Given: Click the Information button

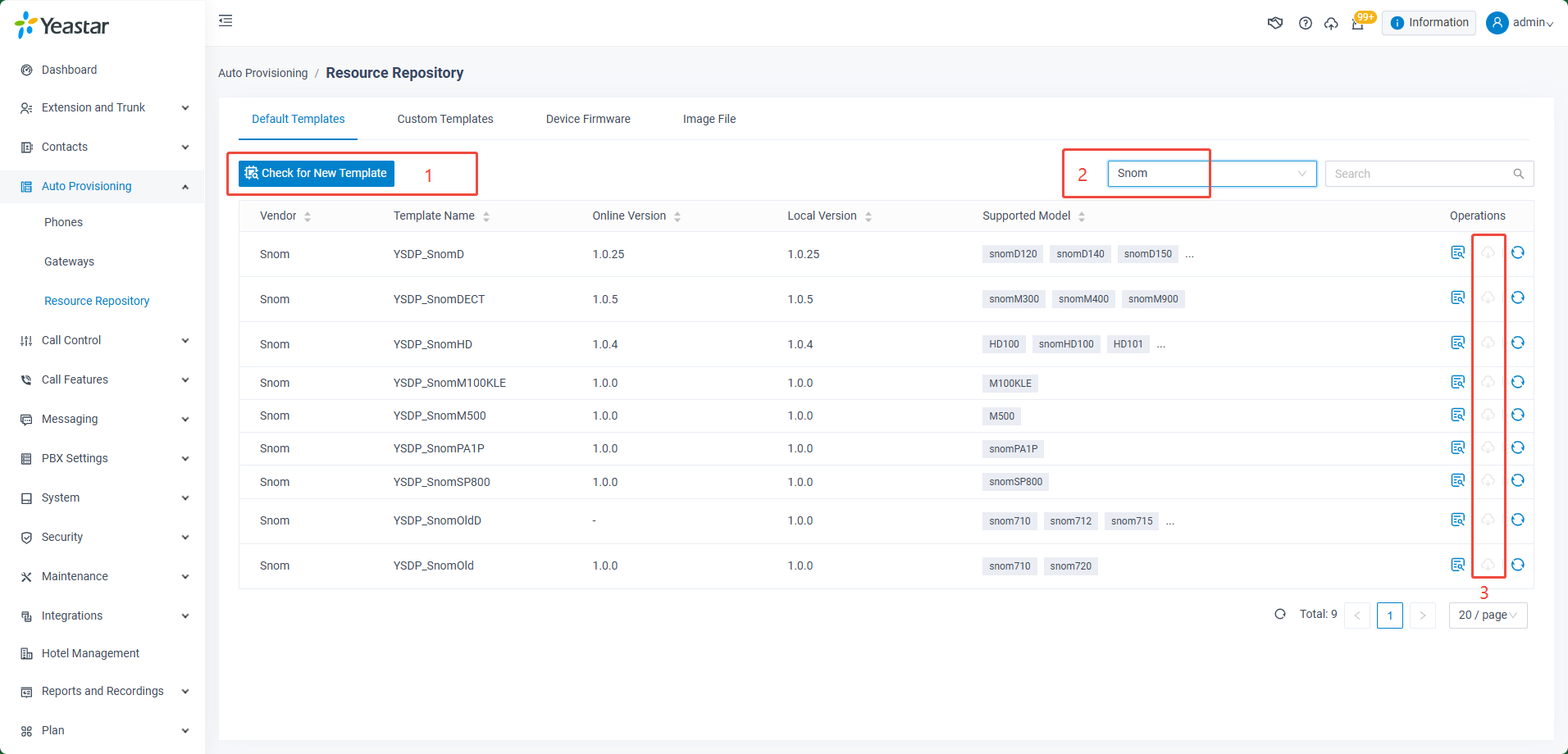Looking at the screenshot, I should coord(1429,23).
